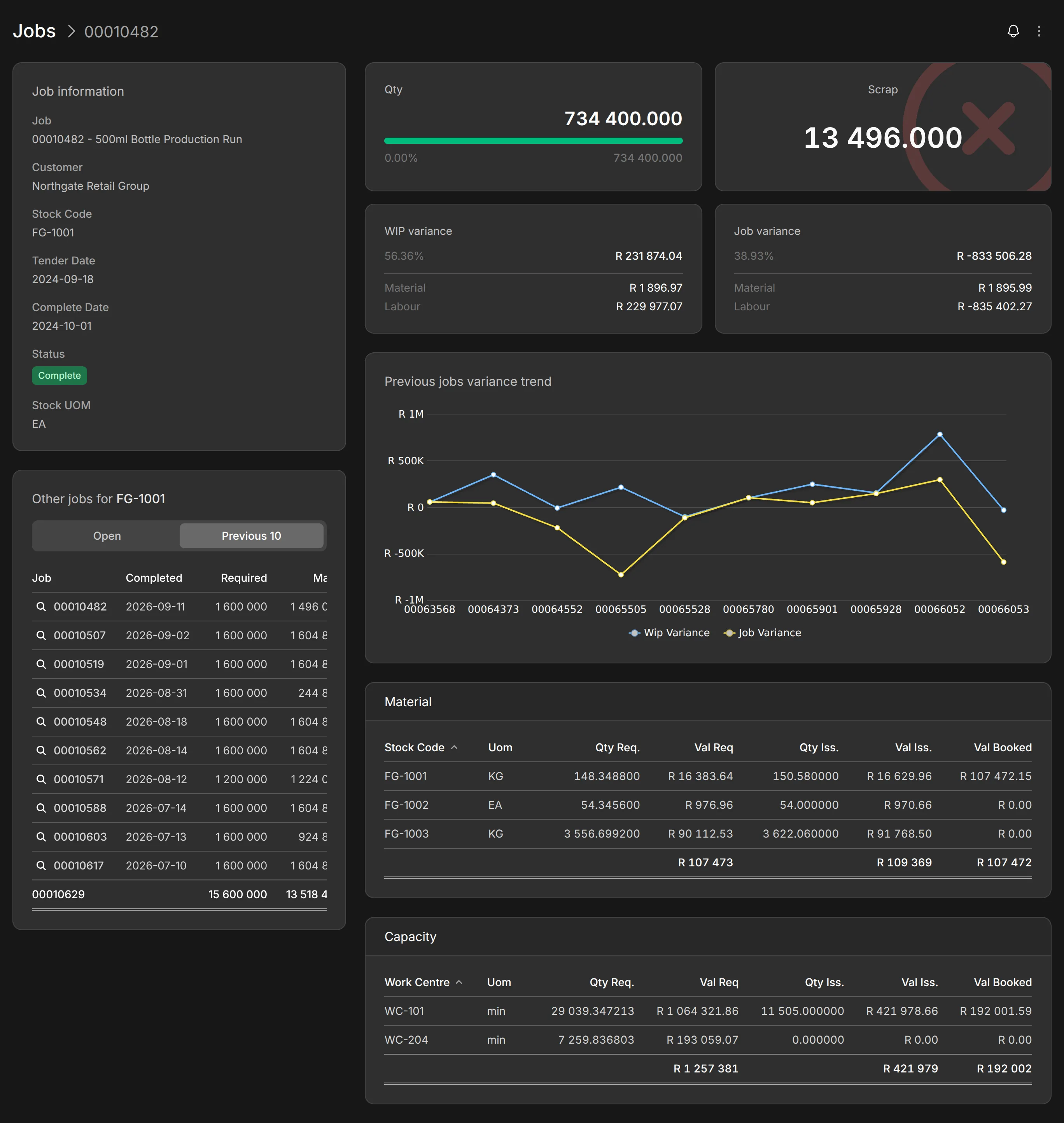Toggle the Job Variance legend series

(762, 633)
